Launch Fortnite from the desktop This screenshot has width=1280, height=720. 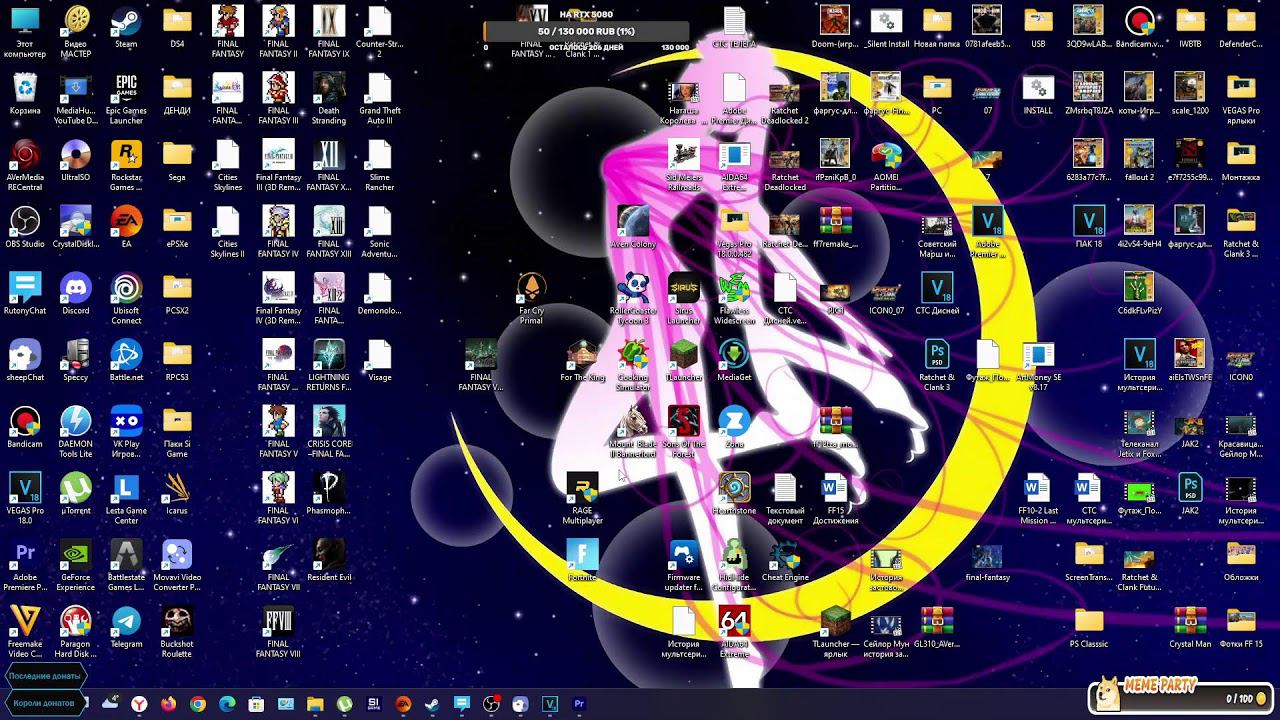point(582,561)
